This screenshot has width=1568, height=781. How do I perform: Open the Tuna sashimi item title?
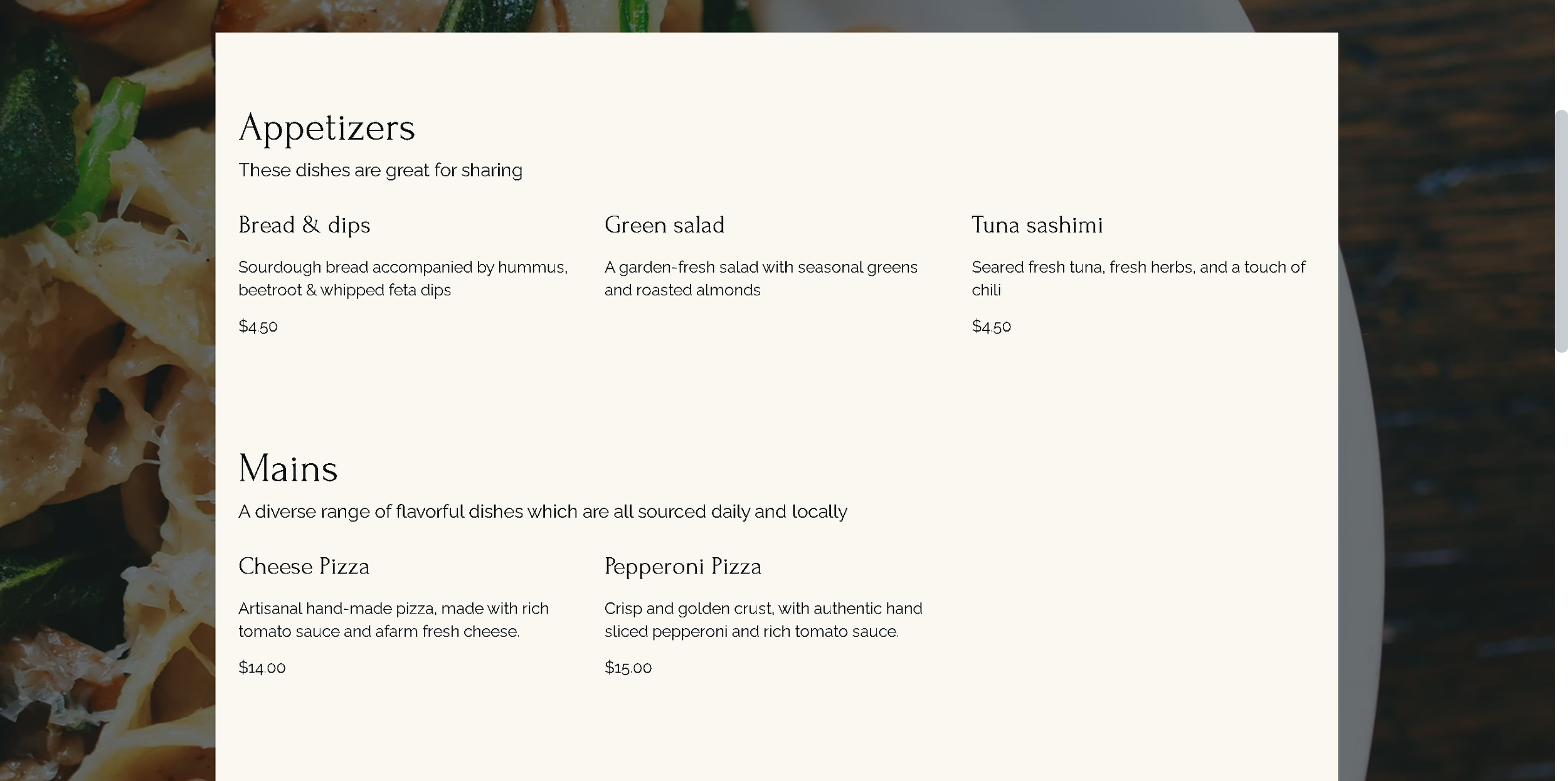click(x=1037, y=225)
